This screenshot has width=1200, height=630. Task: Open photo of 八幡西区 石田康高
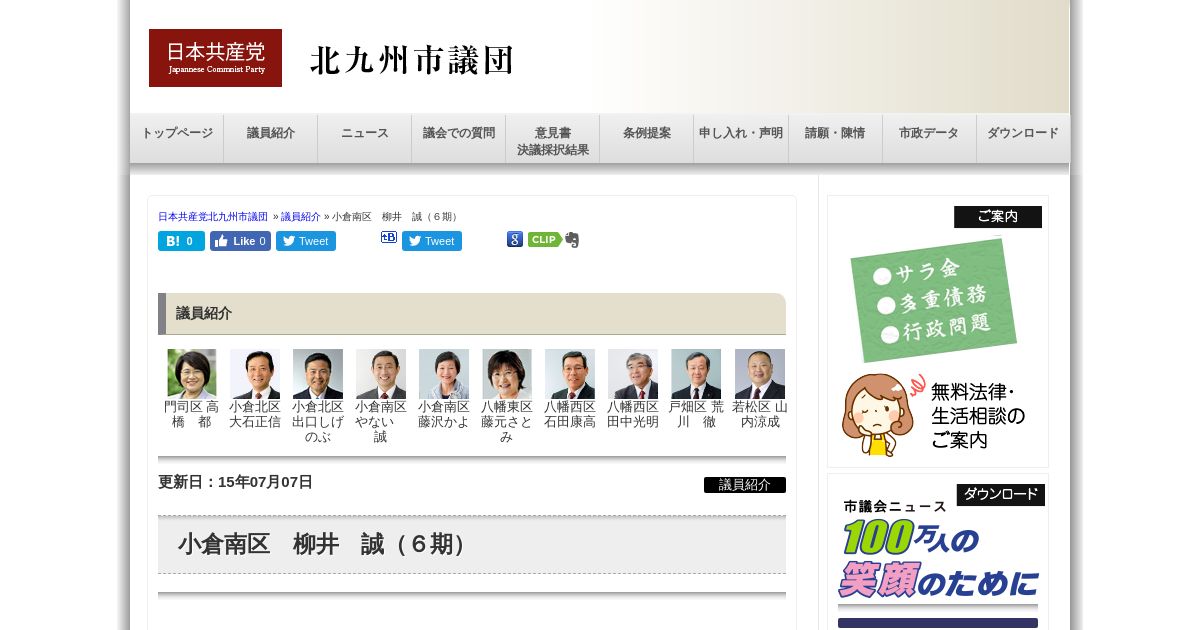[570, 374]
